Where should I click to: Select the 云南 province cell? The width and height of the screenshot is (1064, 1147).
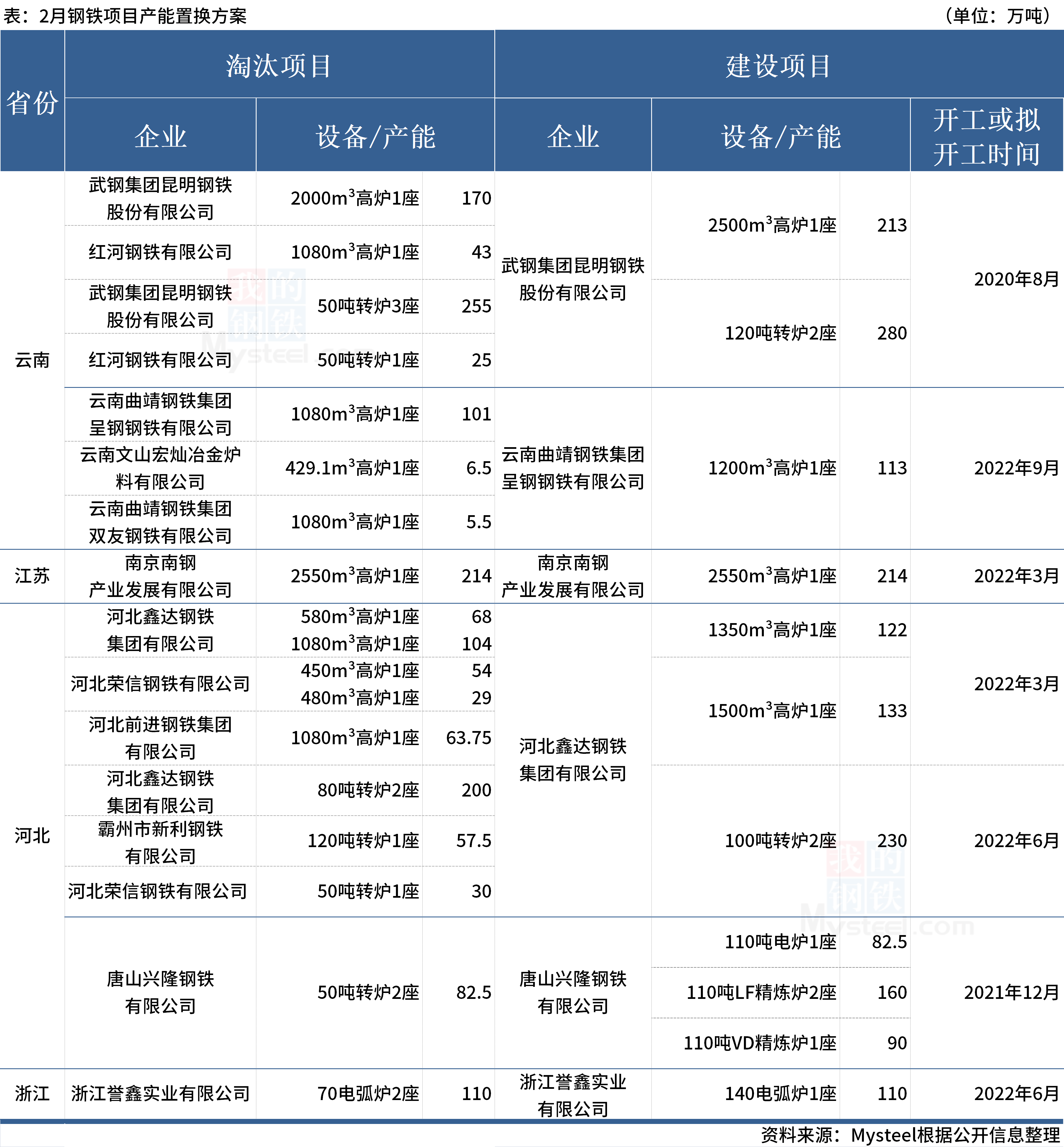coord(32,360)
